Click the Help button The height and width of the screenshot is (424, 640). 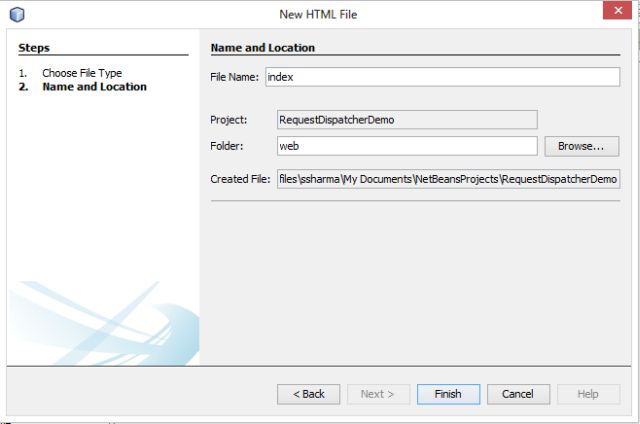click(588, 394)
